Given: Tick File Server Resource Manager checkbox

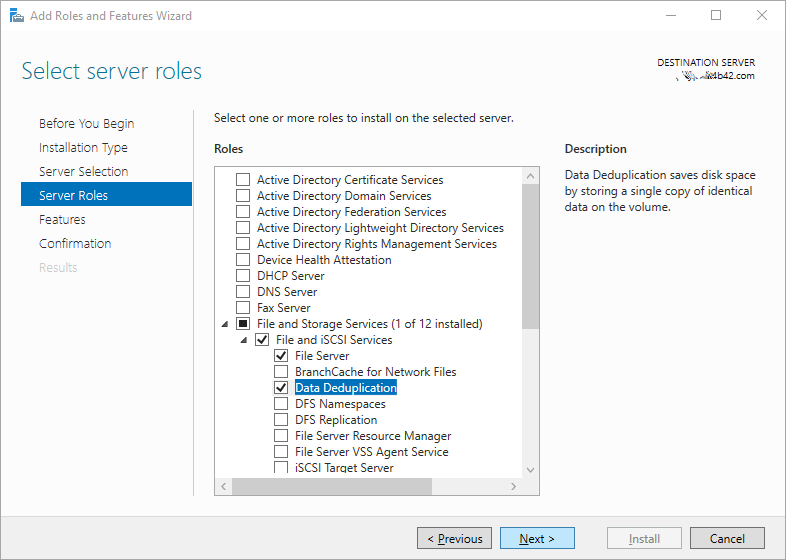Looking at the screenshot, I should click(281, 436).
